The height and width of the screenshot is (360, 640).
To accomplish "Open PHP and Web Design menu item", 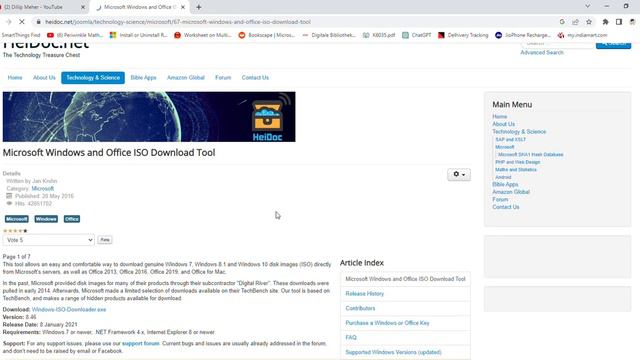I will (x=518, y=162).
